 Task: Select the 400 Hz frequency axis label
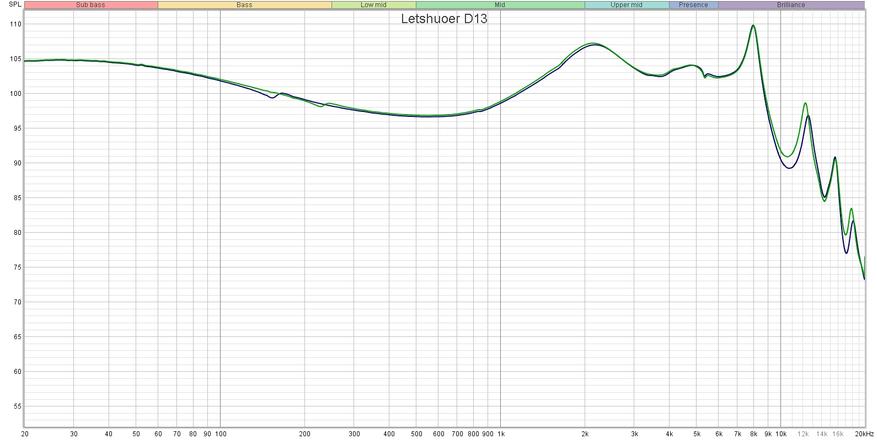coord(389,434)
